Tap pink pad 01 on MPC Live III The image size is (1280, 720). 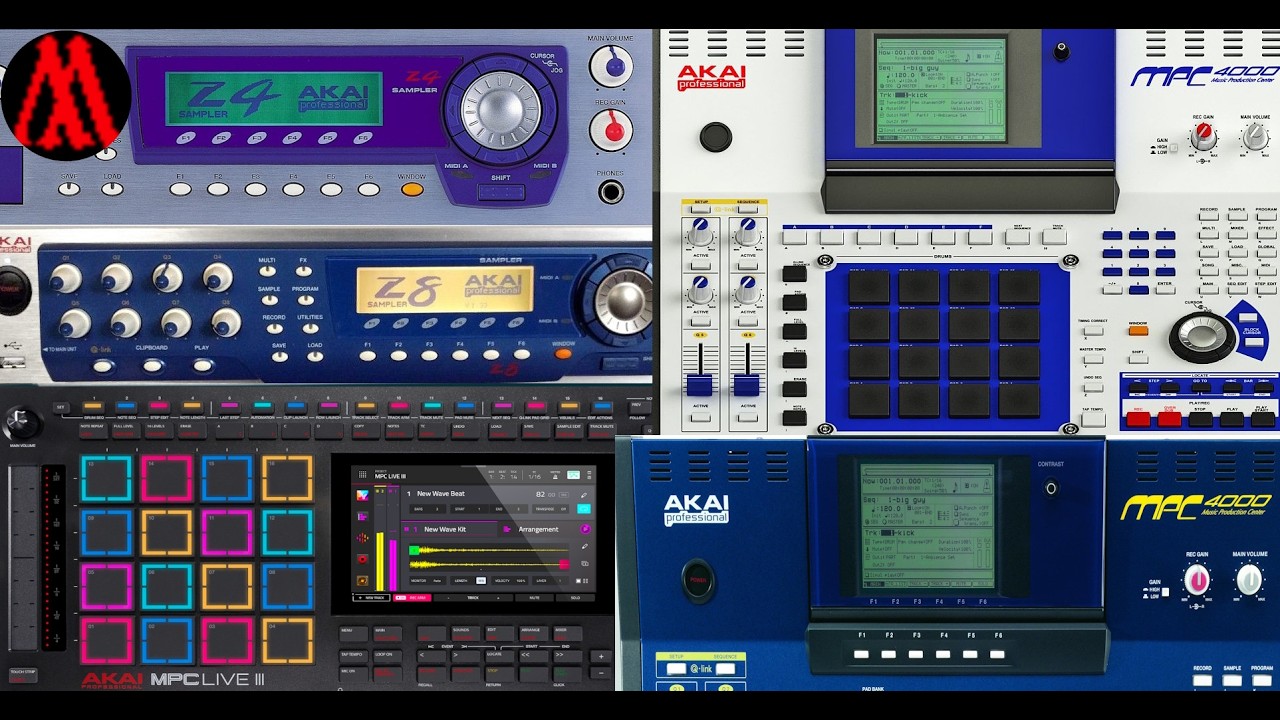pyautogui.click(x=105, y=642)
